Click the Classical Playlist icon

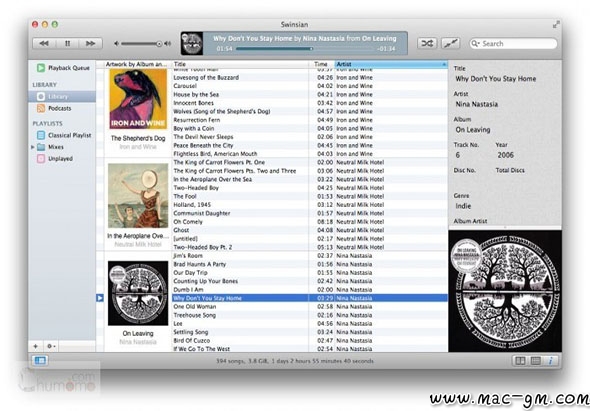click(41, 135)
